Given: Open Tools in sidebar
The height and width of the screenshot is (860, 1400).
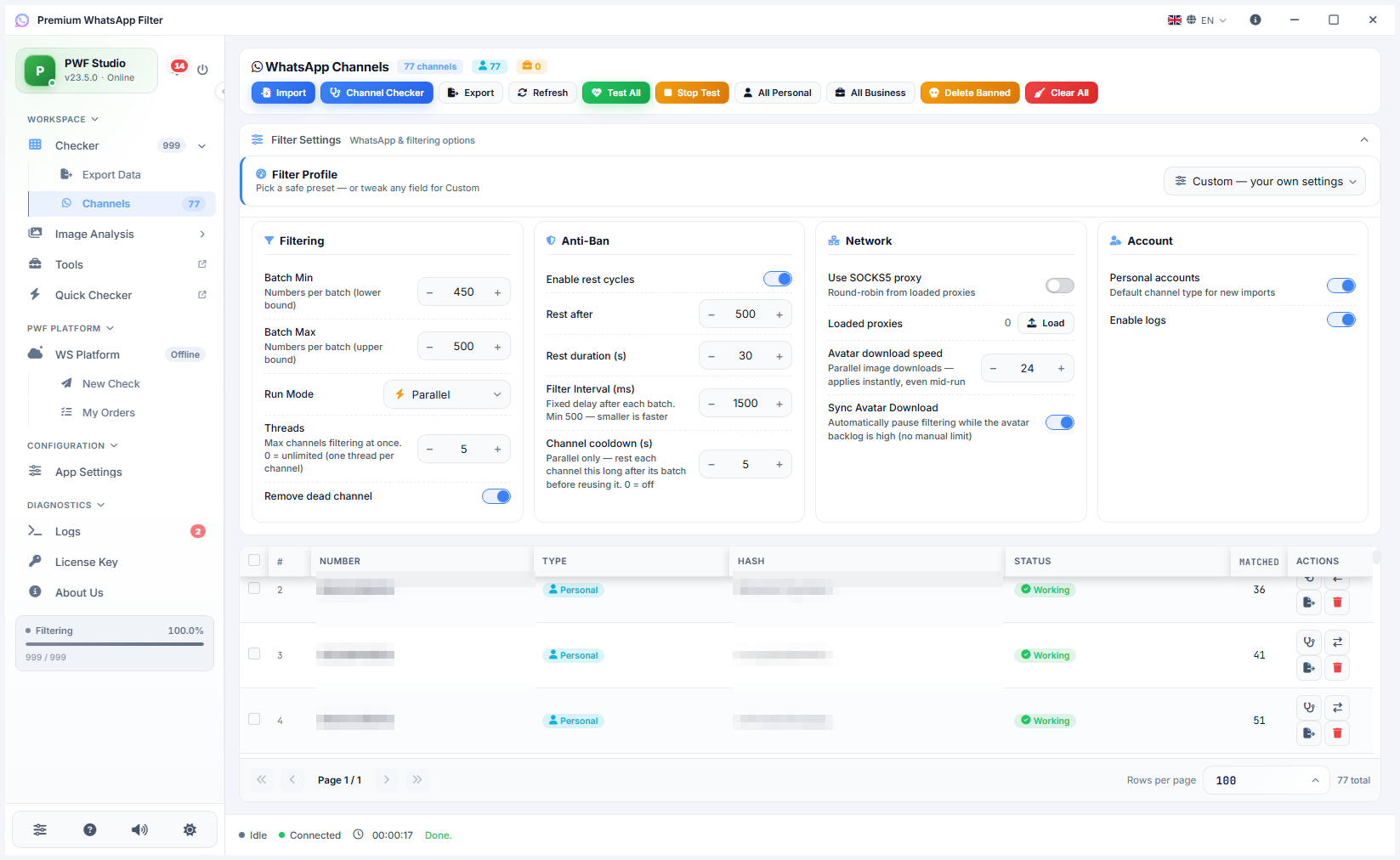Looking at the screenshot, I should click(x=117, y=264).
